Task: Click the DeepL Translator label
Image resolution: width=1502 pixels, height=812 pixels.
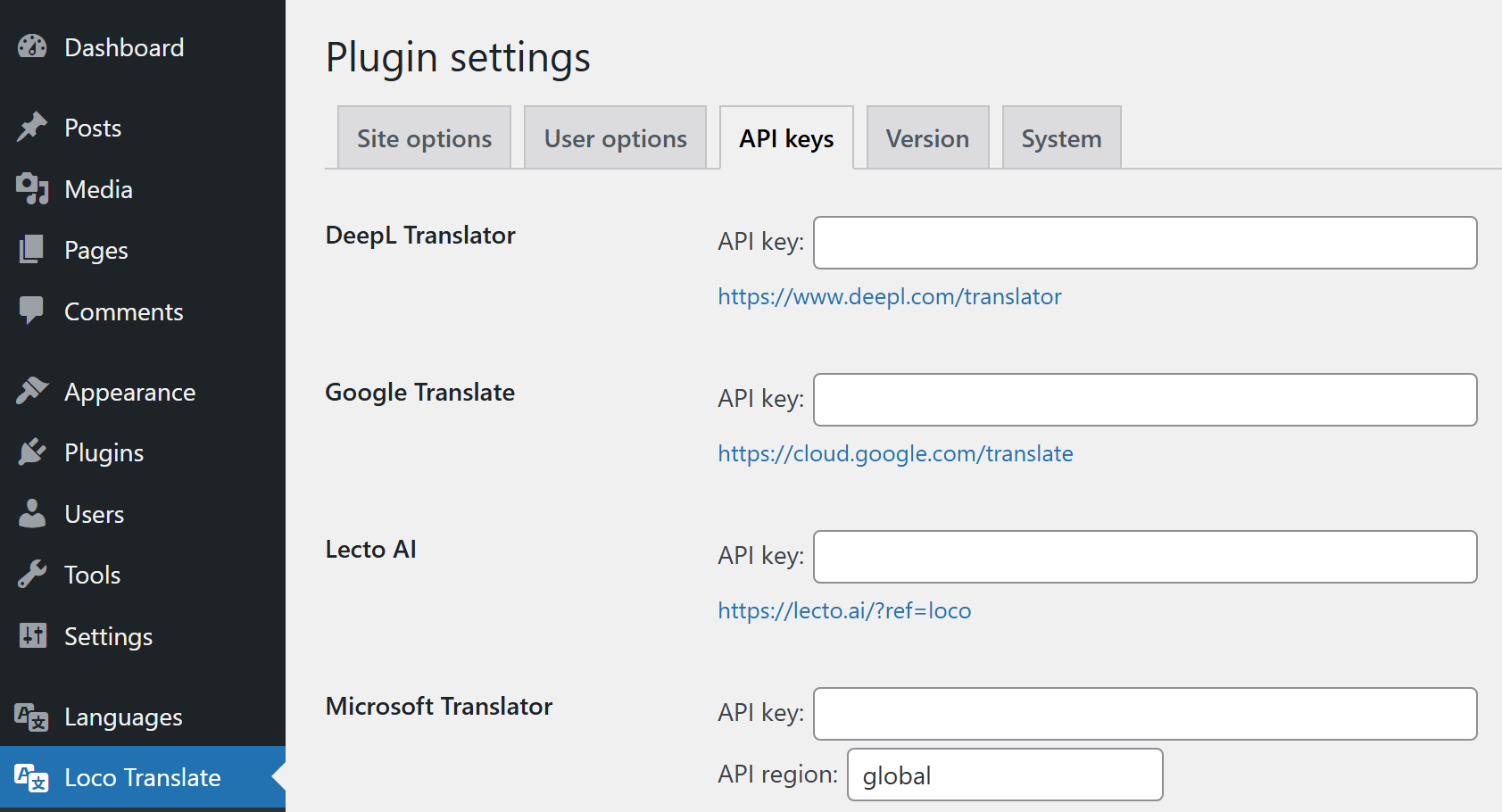Action: [420, 235]
